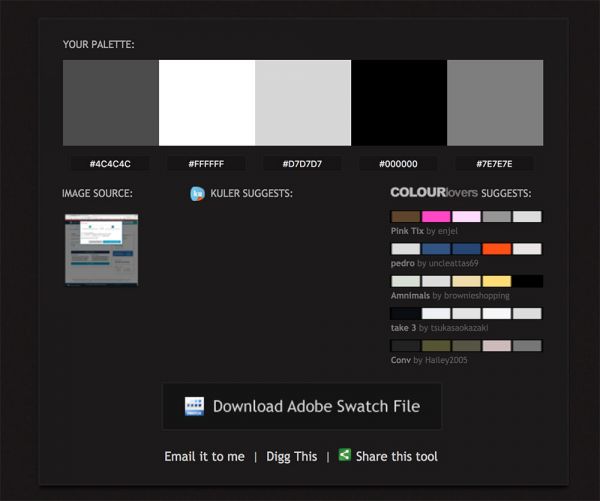Select the white #FFFFFF palette swatch
600x501 pixels.
click(x=206, y=103)
